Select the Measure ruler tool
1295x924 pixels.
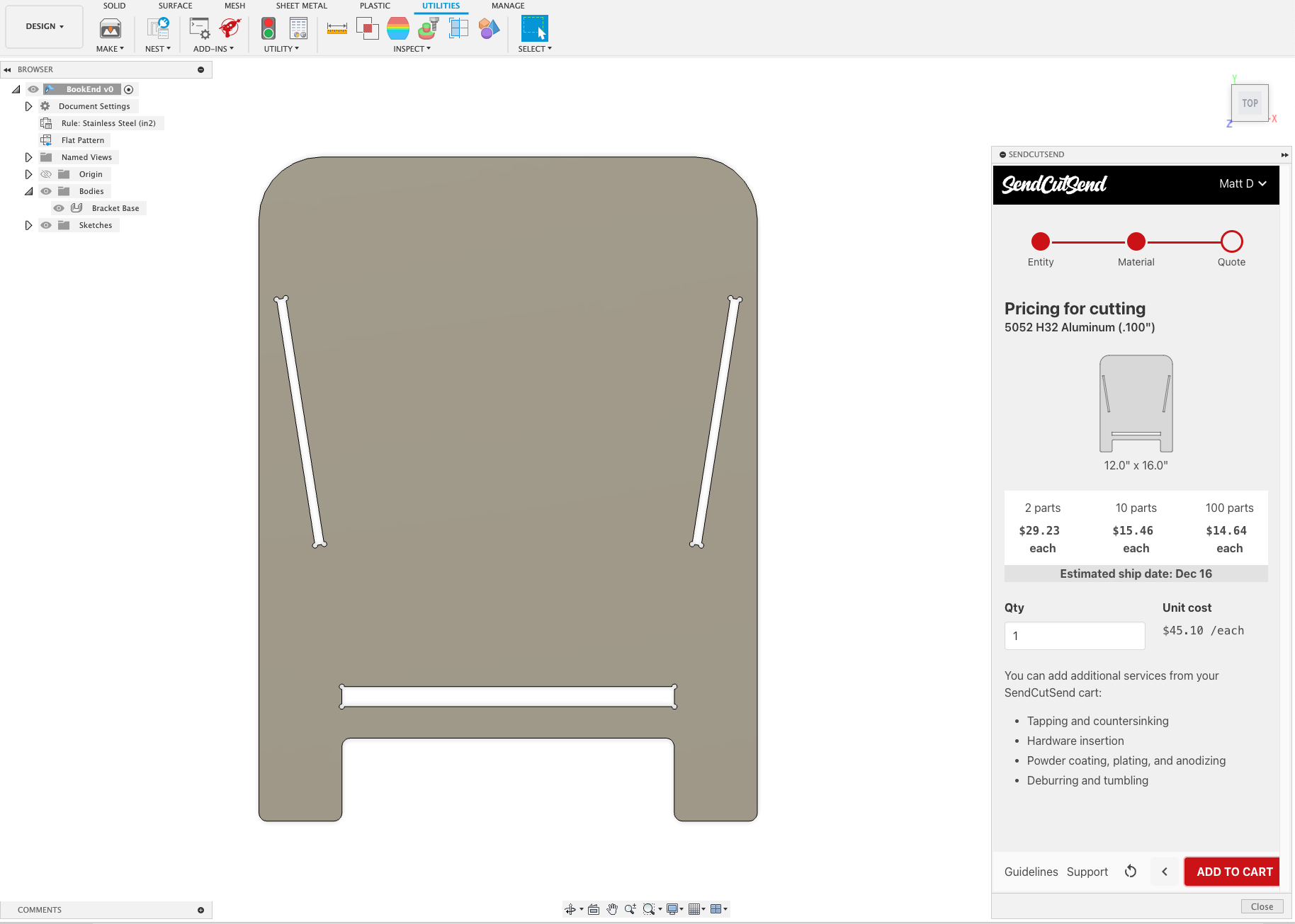337,28
